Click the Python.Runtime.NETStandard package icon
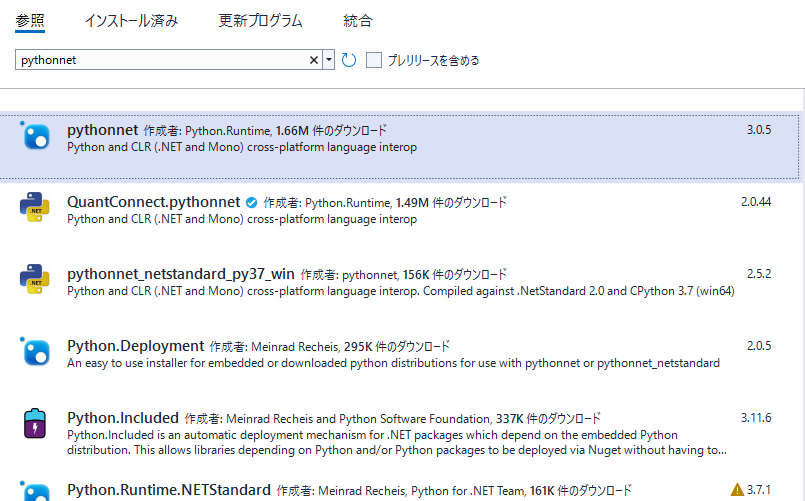The image size is (805, 501). tap(35, 491)
